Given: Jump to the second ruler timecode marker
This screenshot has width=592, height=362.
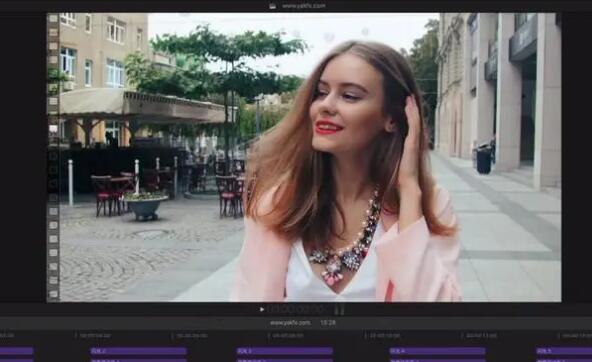Looking at the screenshot, I should tap(94, 335).
